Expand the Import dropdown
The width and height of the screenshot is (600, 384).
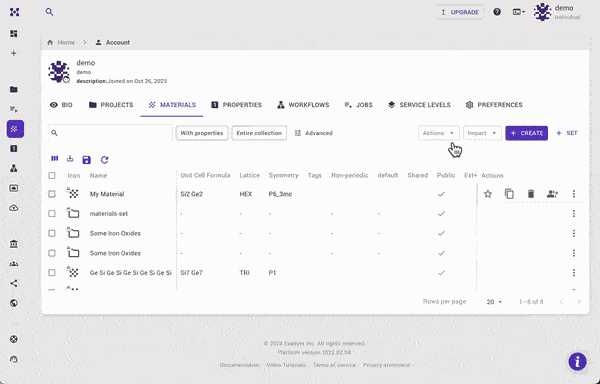point(482,133)
